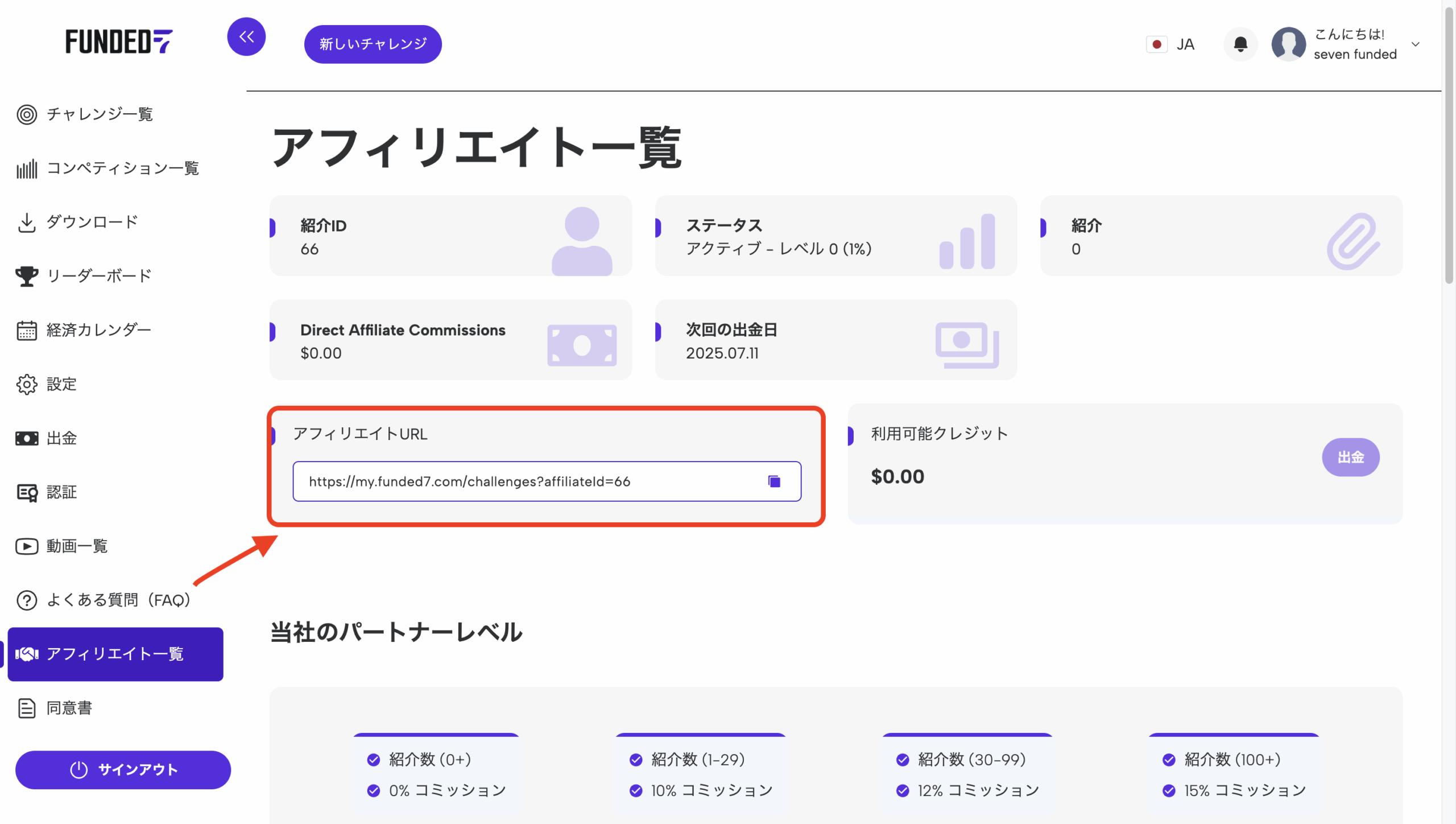This screenshot has height=824, width=1456.
Task: Open チャレンジ一覧 in the sidebar
Action: [x=100, y=114]
